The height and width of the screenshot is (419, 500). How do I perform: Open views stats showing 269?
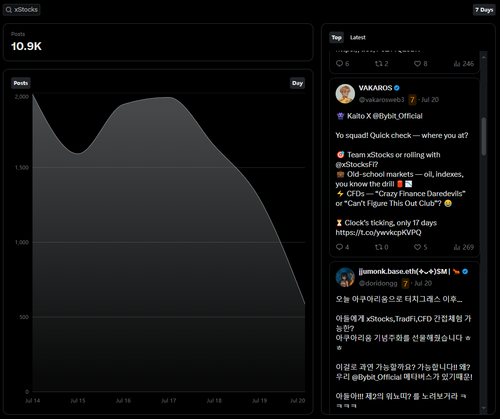coord(464,247)
